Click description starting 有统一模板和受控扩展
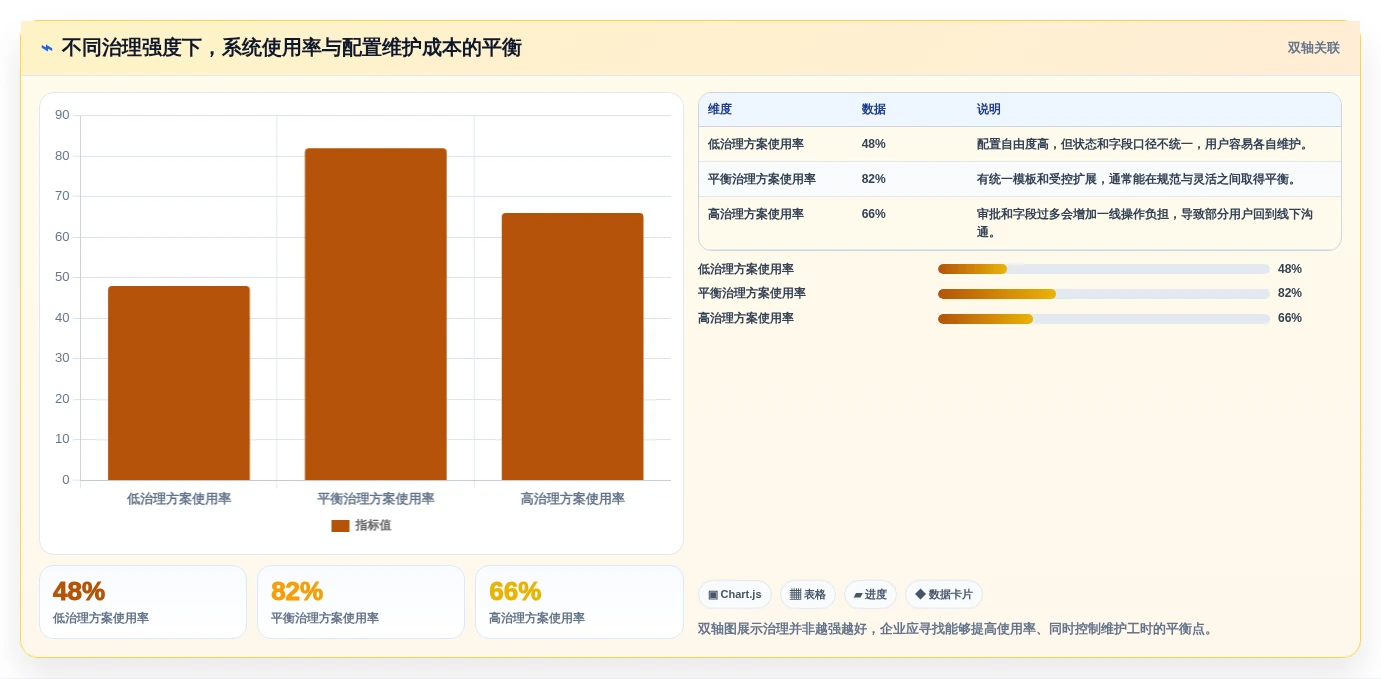Viewport: 1381px width, 679px height. (1139, 179)
